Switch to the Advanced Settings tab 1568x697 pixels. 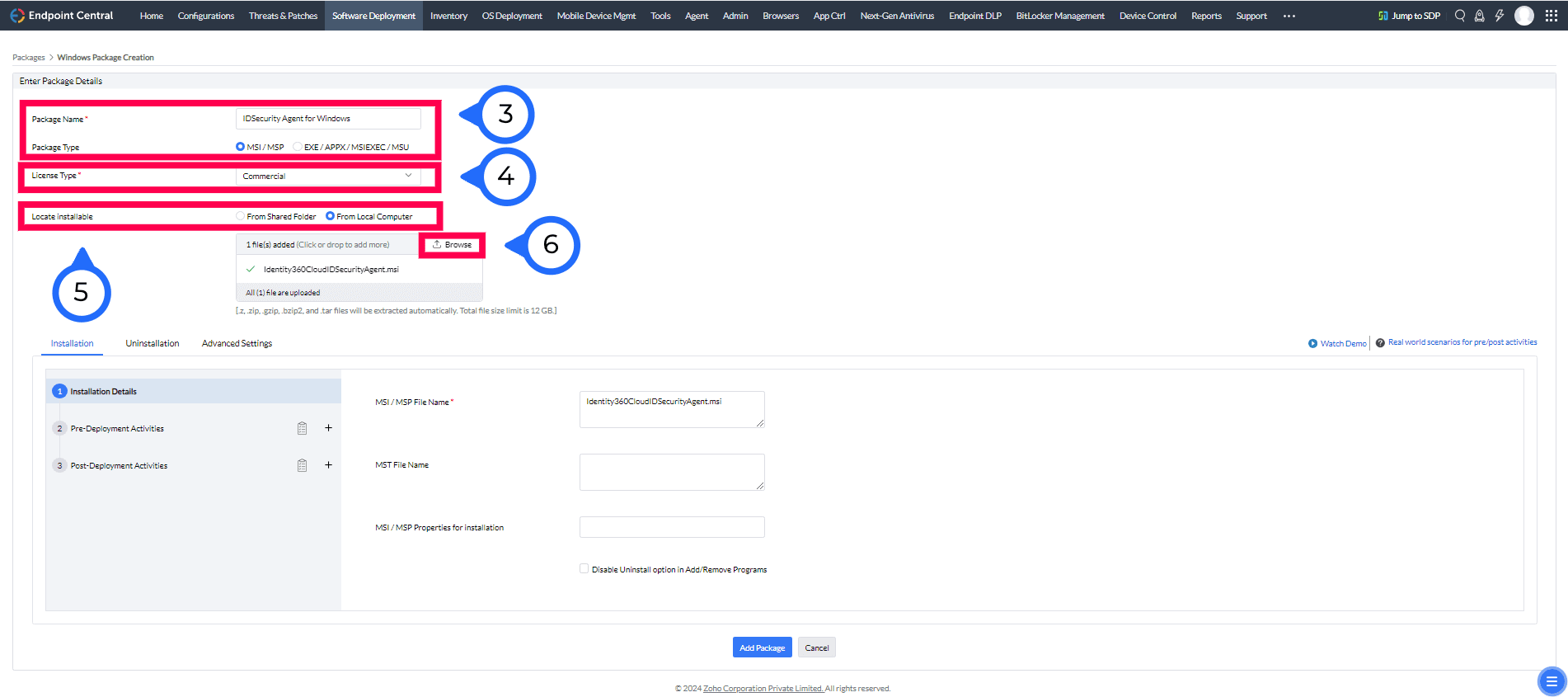[237, 343]
